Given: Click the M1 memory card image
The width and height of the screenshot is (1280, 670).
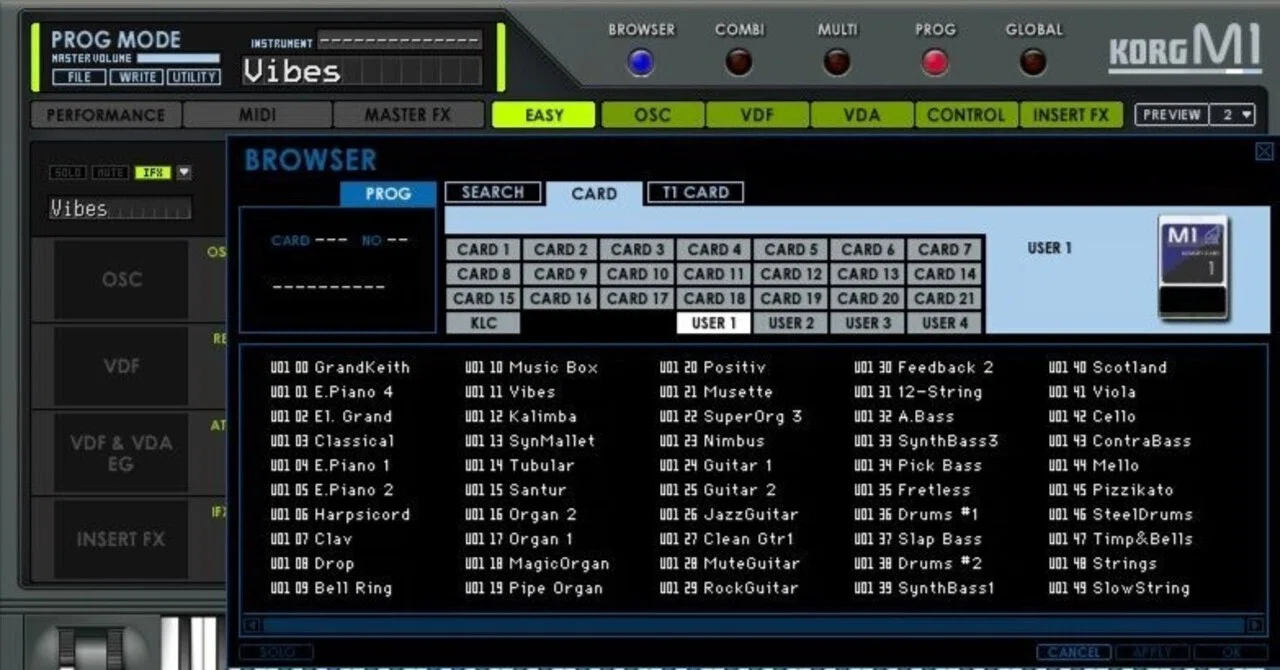Looking at the screenshot, I should [x=1193, y=267].
